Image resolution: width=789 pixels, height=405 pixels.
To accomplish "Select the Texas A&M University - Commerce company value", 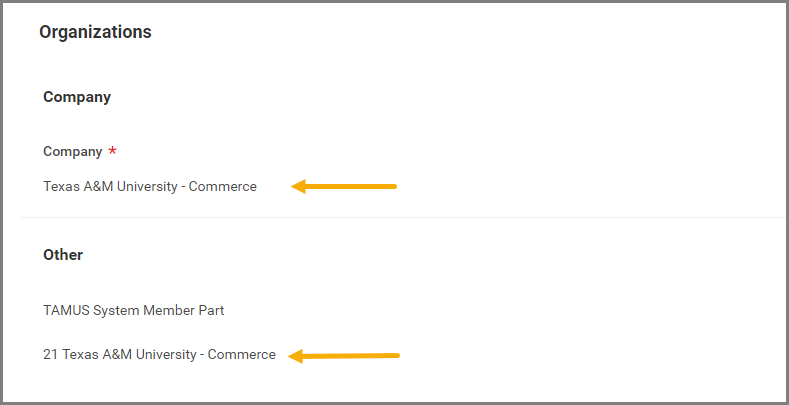I will pos(149,186).
